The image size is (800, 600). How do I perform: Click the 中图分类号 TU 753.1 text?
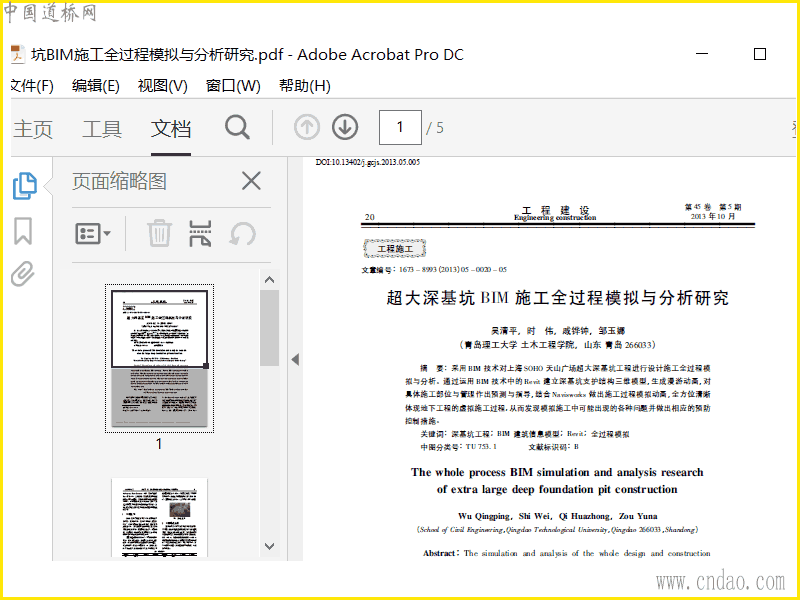[x=458, y=447]
